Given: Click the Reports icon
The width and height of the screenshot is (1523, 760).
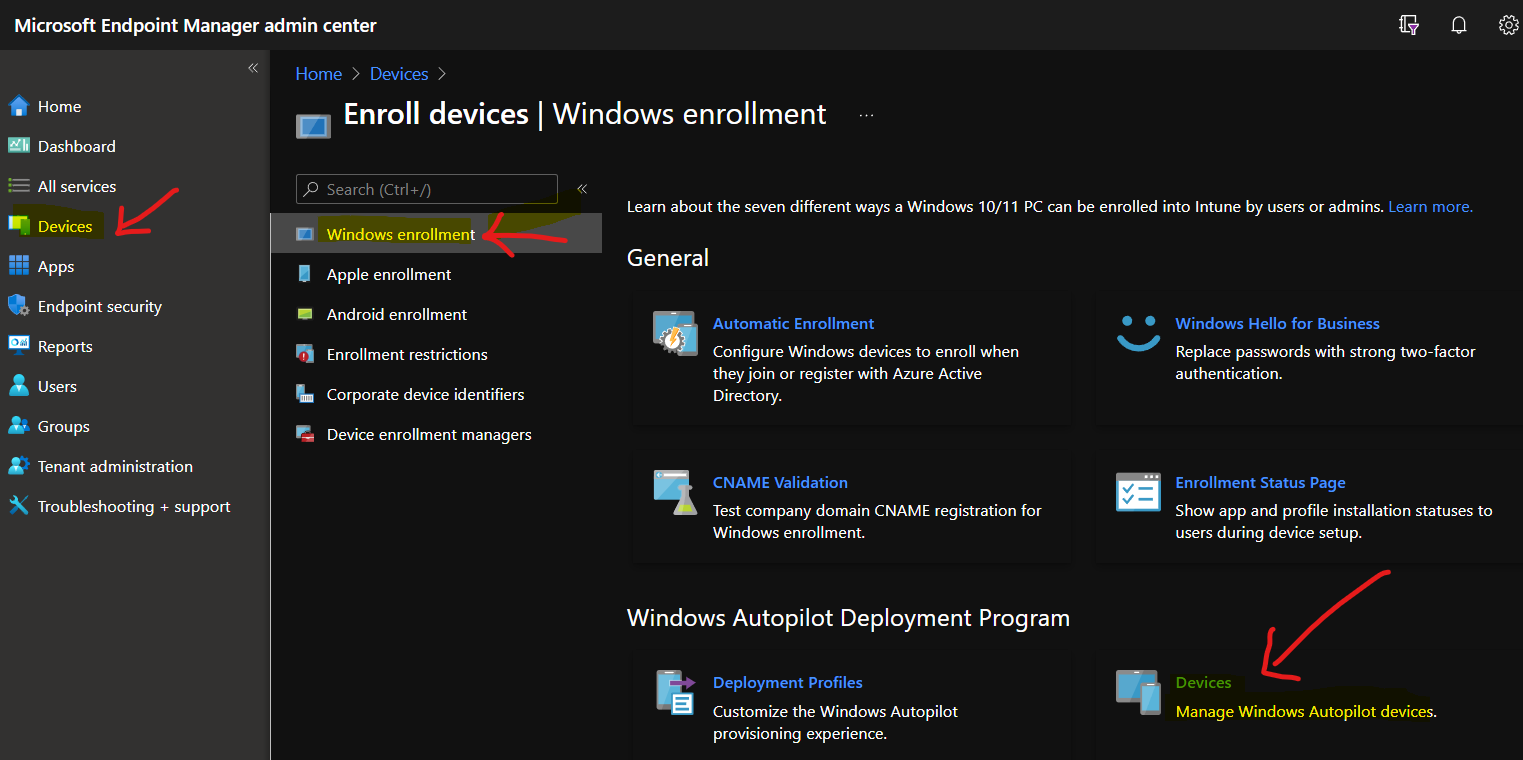Looking at the screenshot, I should click(x=18, y=346).
